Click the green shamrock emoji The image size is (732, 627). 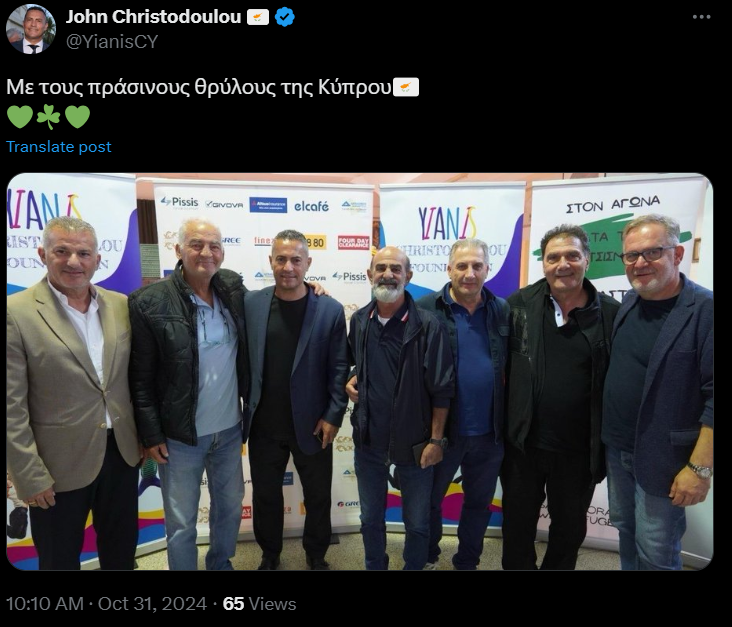pyautogui.click(x=49, y=116)
